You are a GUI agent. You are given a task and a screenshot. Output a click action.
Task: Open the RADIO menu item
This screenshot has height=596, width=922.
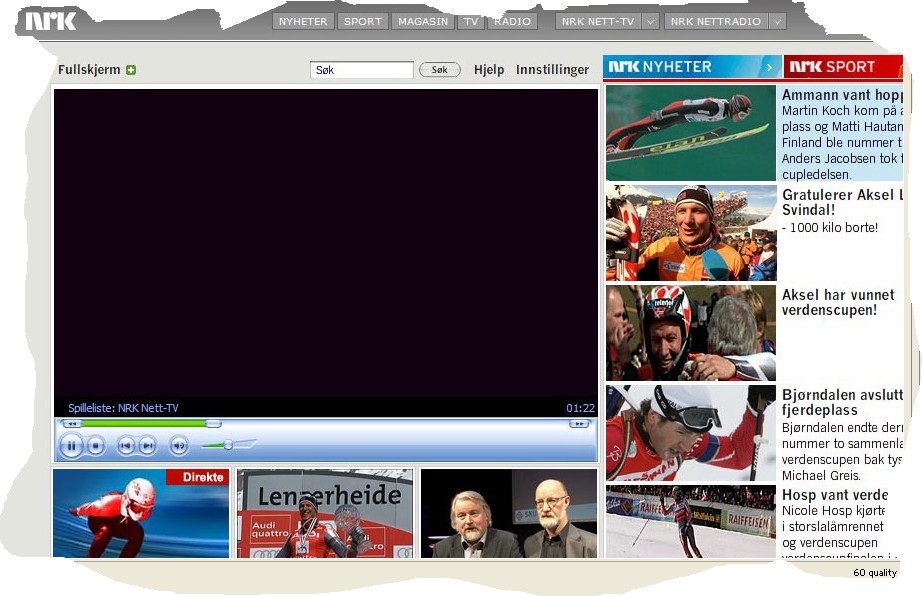[x=512, y=21]
